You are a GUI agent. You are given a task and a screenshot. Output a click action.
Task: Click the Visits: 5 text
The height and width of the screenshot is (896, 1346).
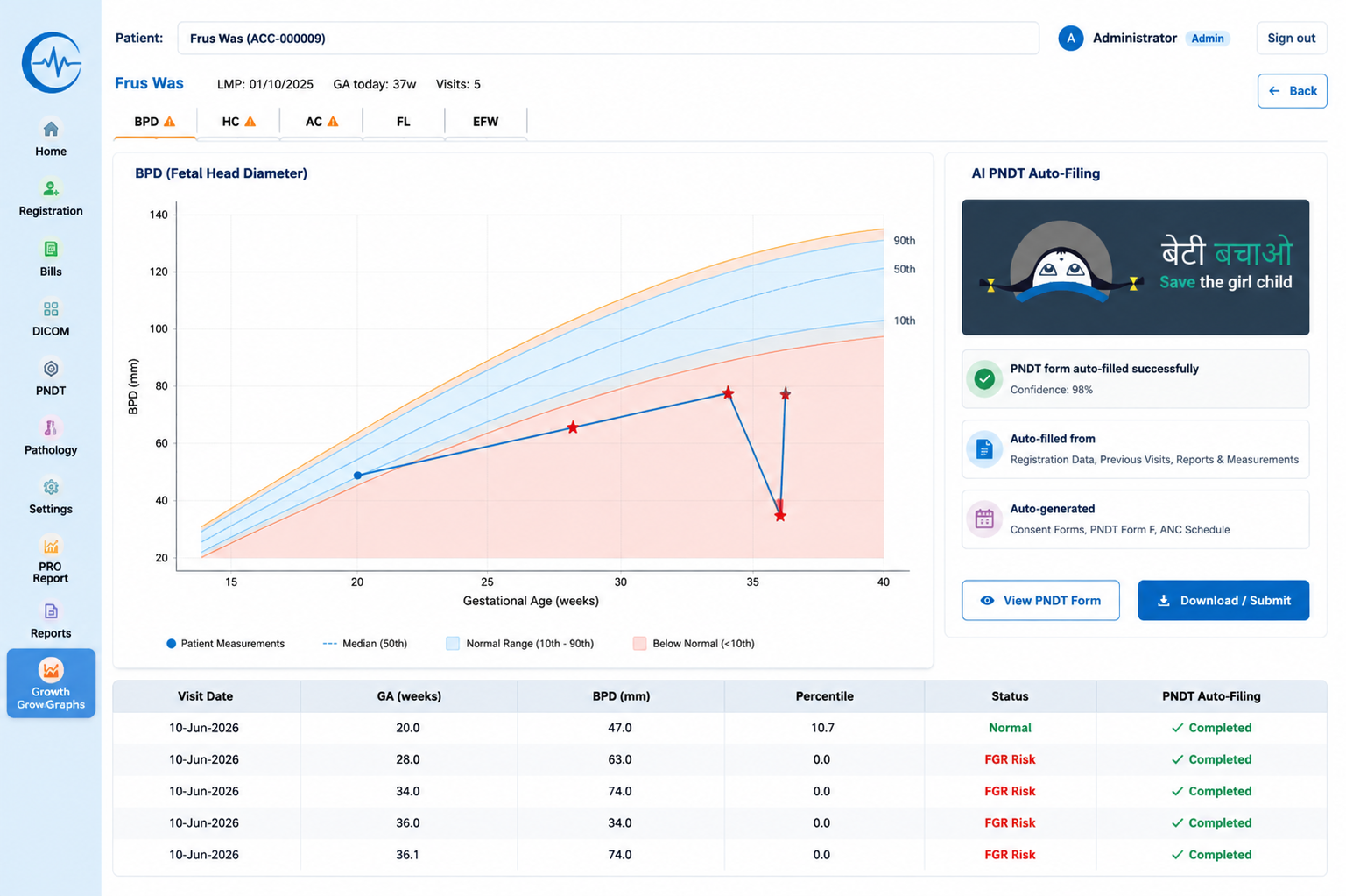(458, 84)
